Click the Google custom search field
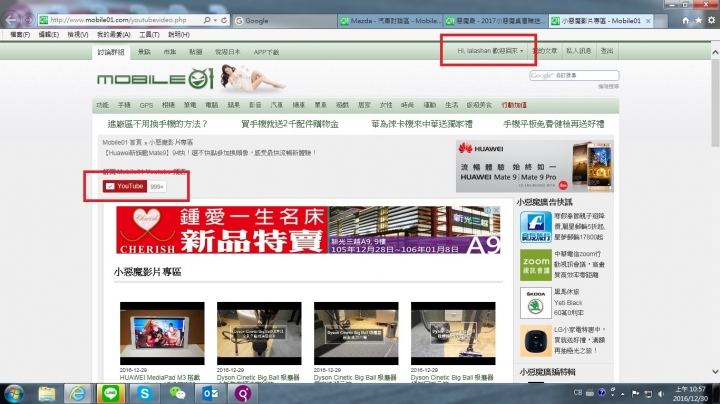Screen dimensions: 720x404 click(574, 75)
